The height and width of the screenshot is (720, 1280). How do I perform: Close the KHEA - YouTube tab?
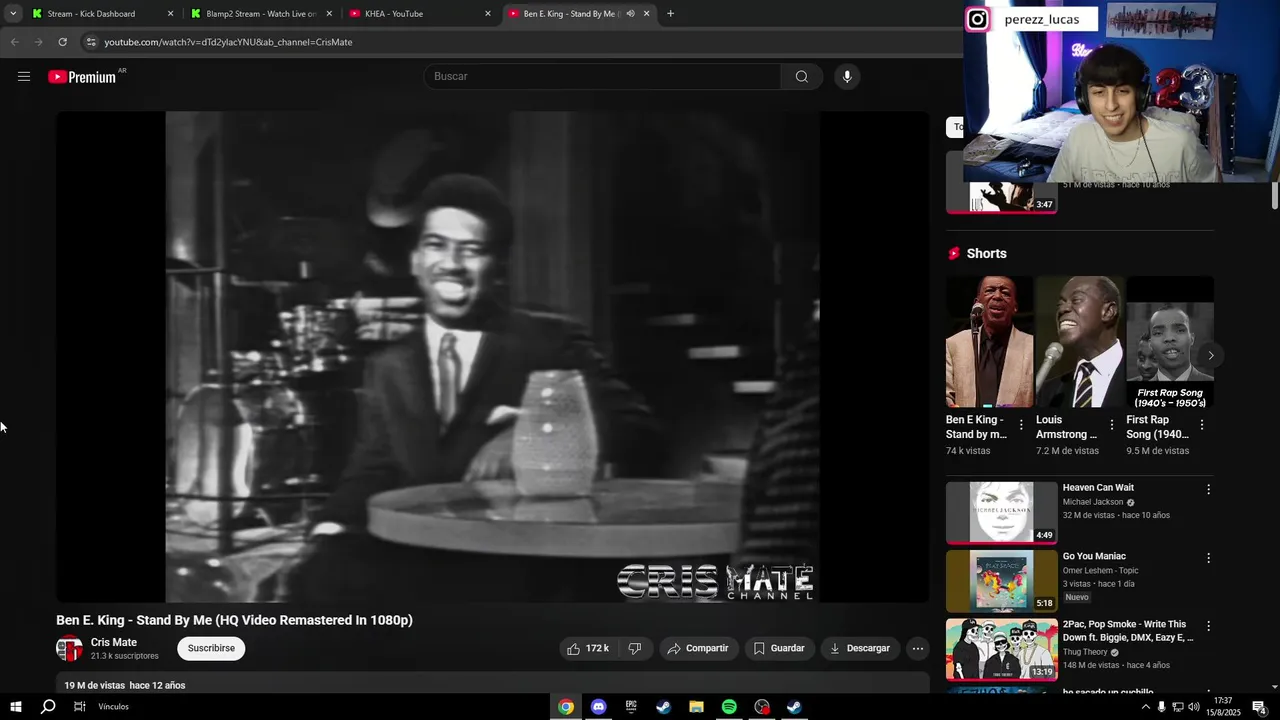(x=488, y=14)
